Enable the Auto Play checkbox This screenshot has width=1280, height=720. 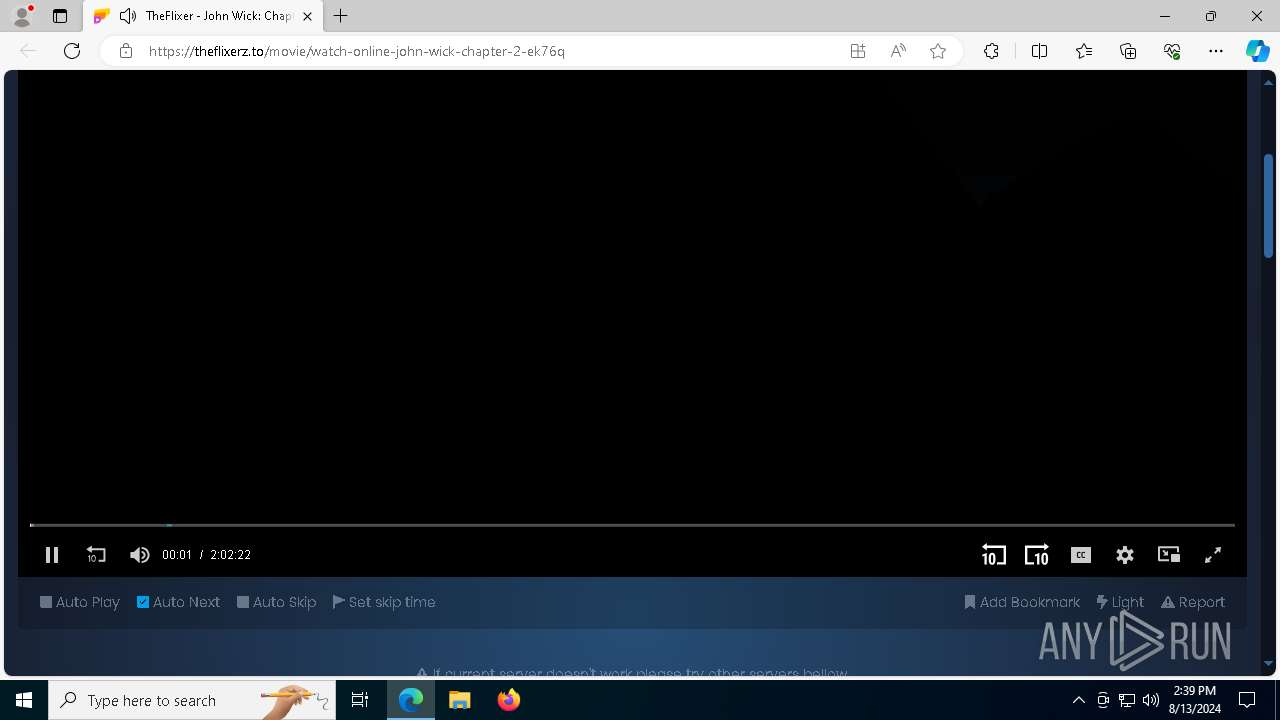coord(80,602)
